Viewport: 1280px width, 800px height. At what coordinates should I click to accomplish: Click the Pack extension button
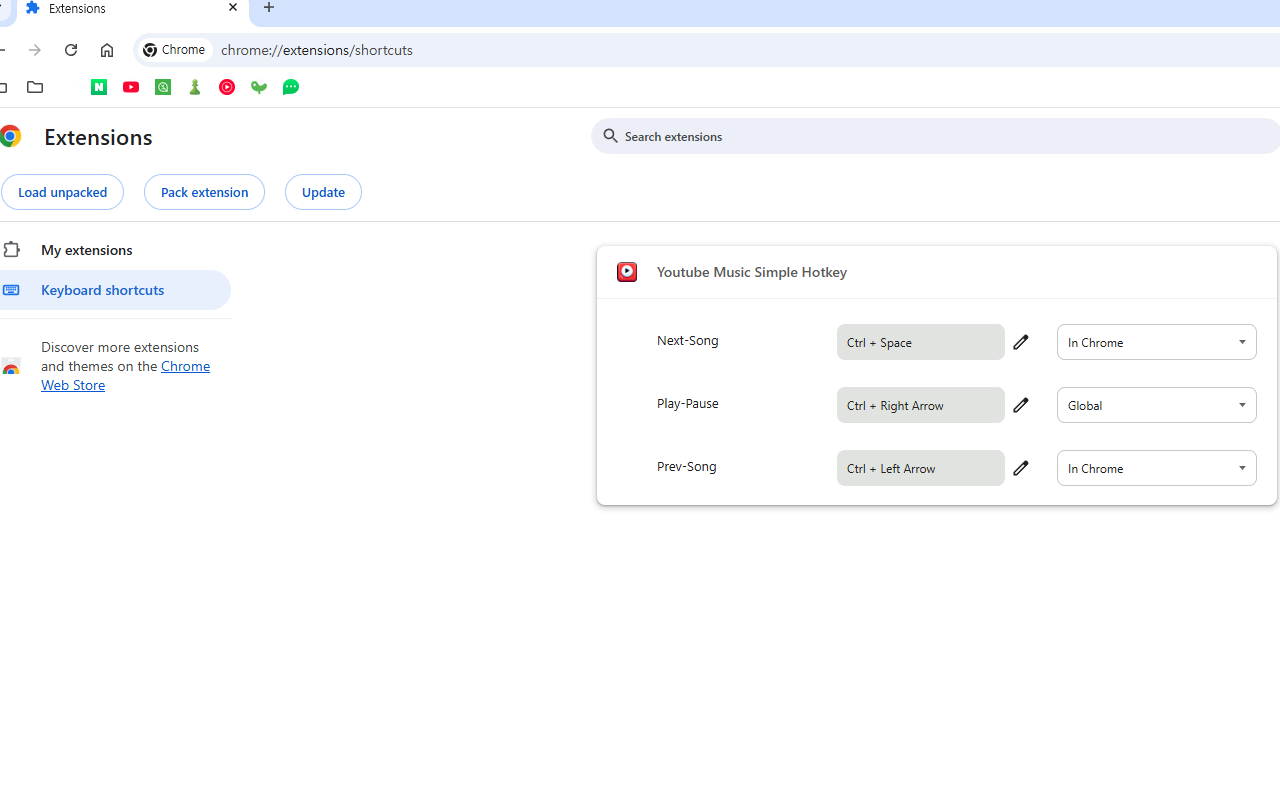point(204,192)
